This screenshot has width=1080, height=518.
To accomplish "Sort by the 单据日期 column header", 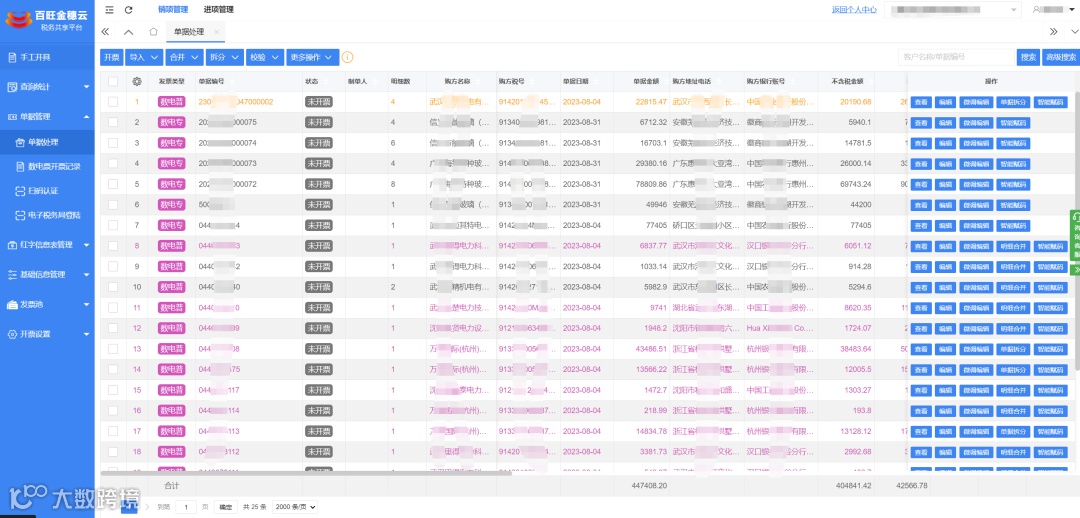I will [x=575, y=81].
